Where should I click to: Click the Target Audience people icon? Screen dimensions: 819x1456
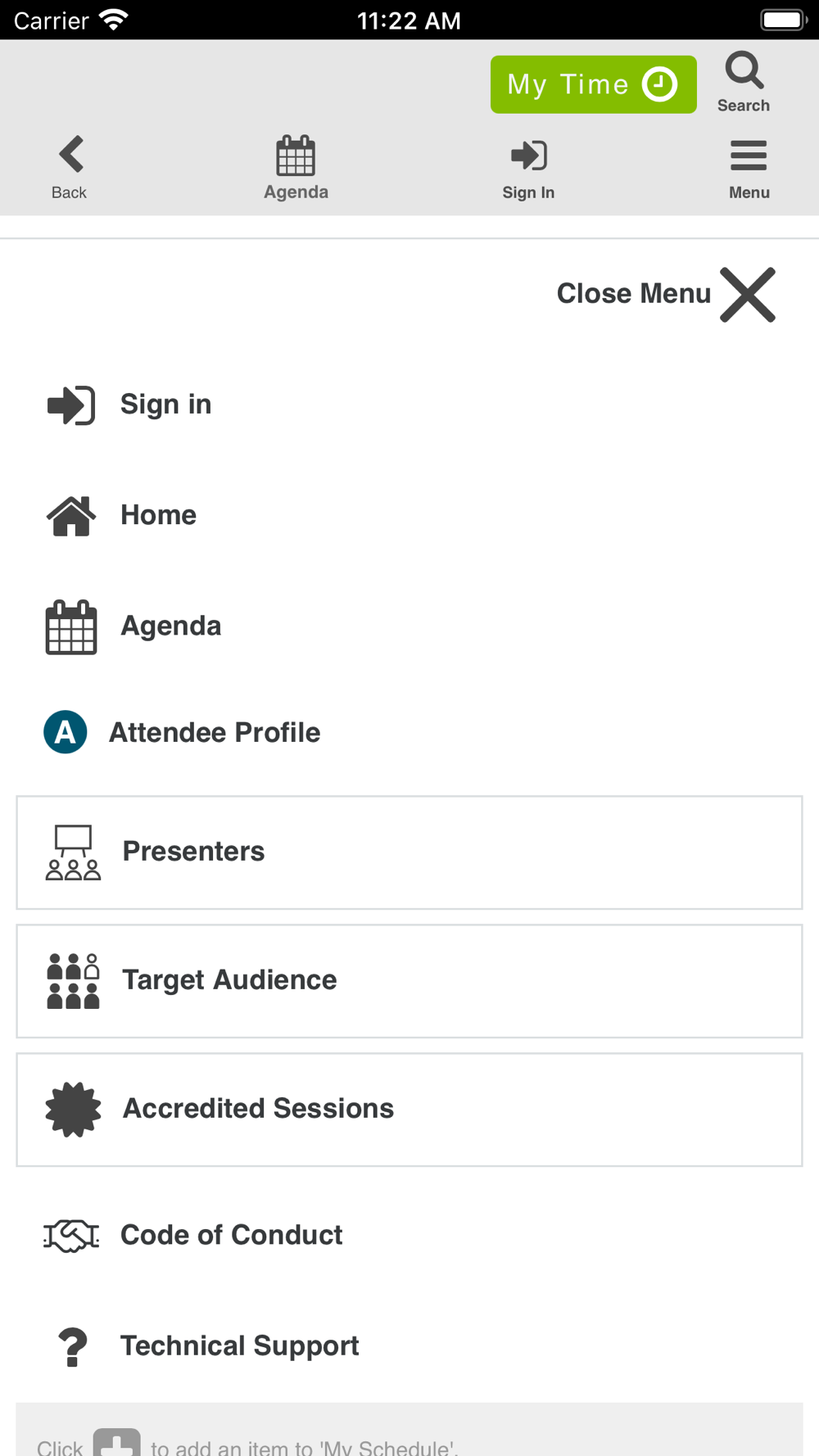click(73, 981)
